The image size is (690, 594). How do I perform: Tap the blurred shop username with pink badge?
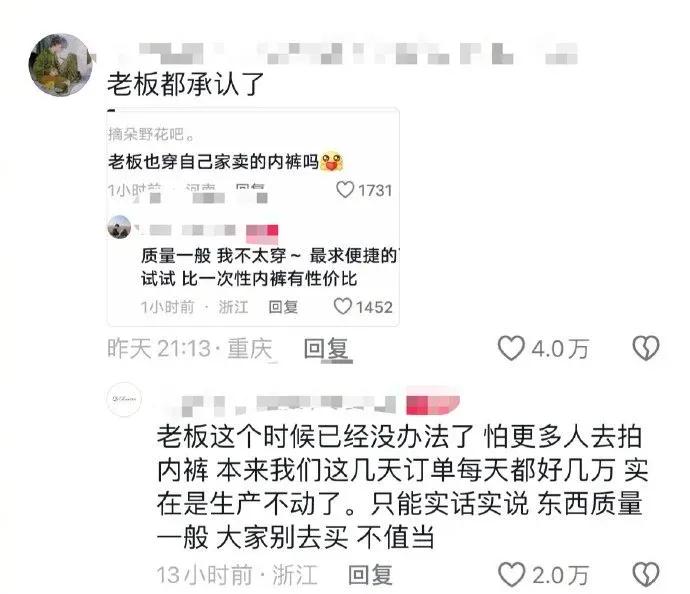point(280,405)
